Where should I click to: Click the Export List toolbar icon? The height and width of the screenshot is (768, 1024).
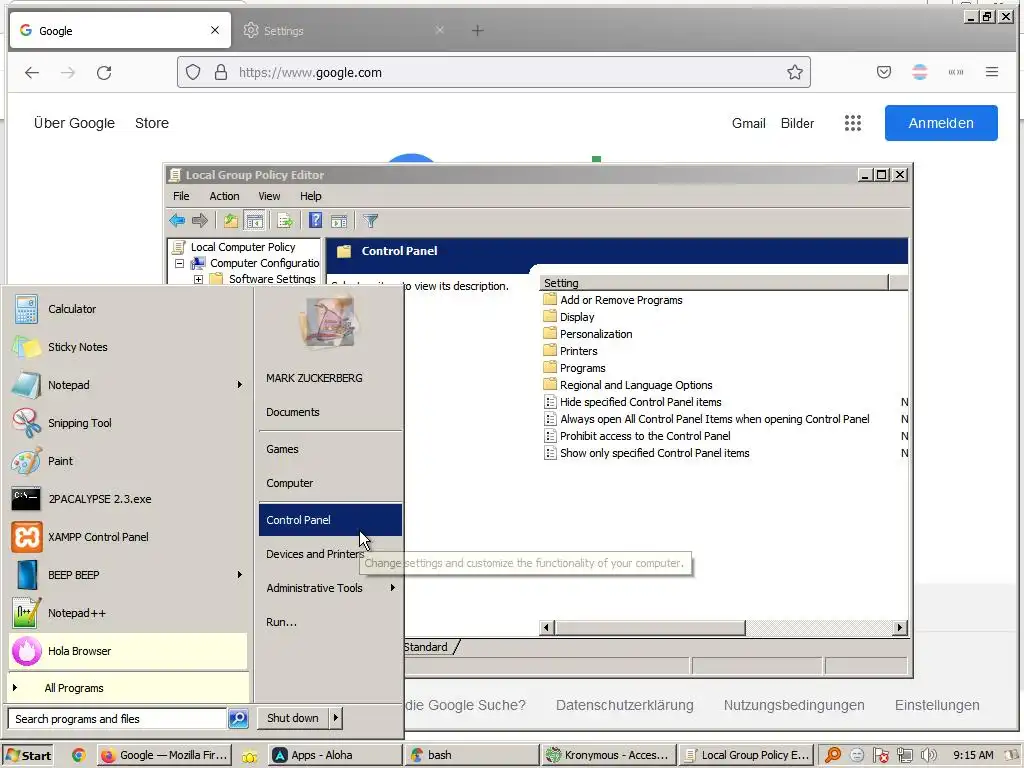pyautogui.click(x=285, y=221)
